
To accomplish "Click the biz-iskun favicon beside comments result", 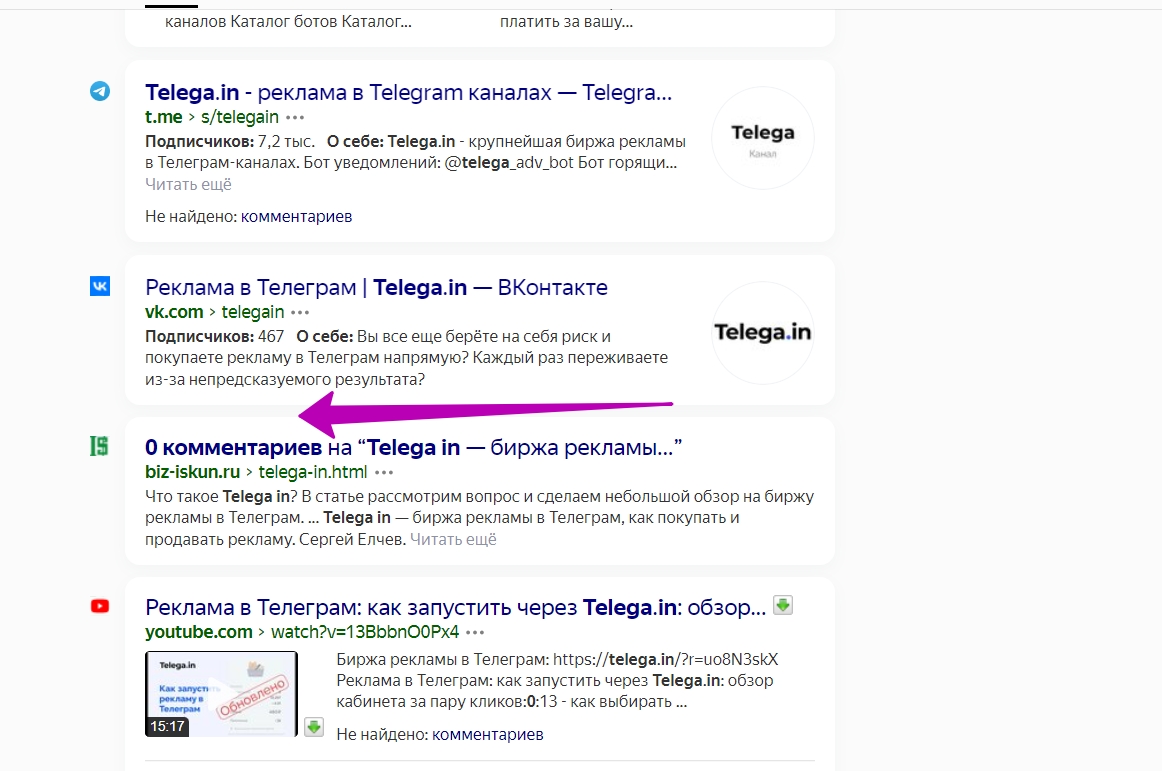I will coord(99,446).
